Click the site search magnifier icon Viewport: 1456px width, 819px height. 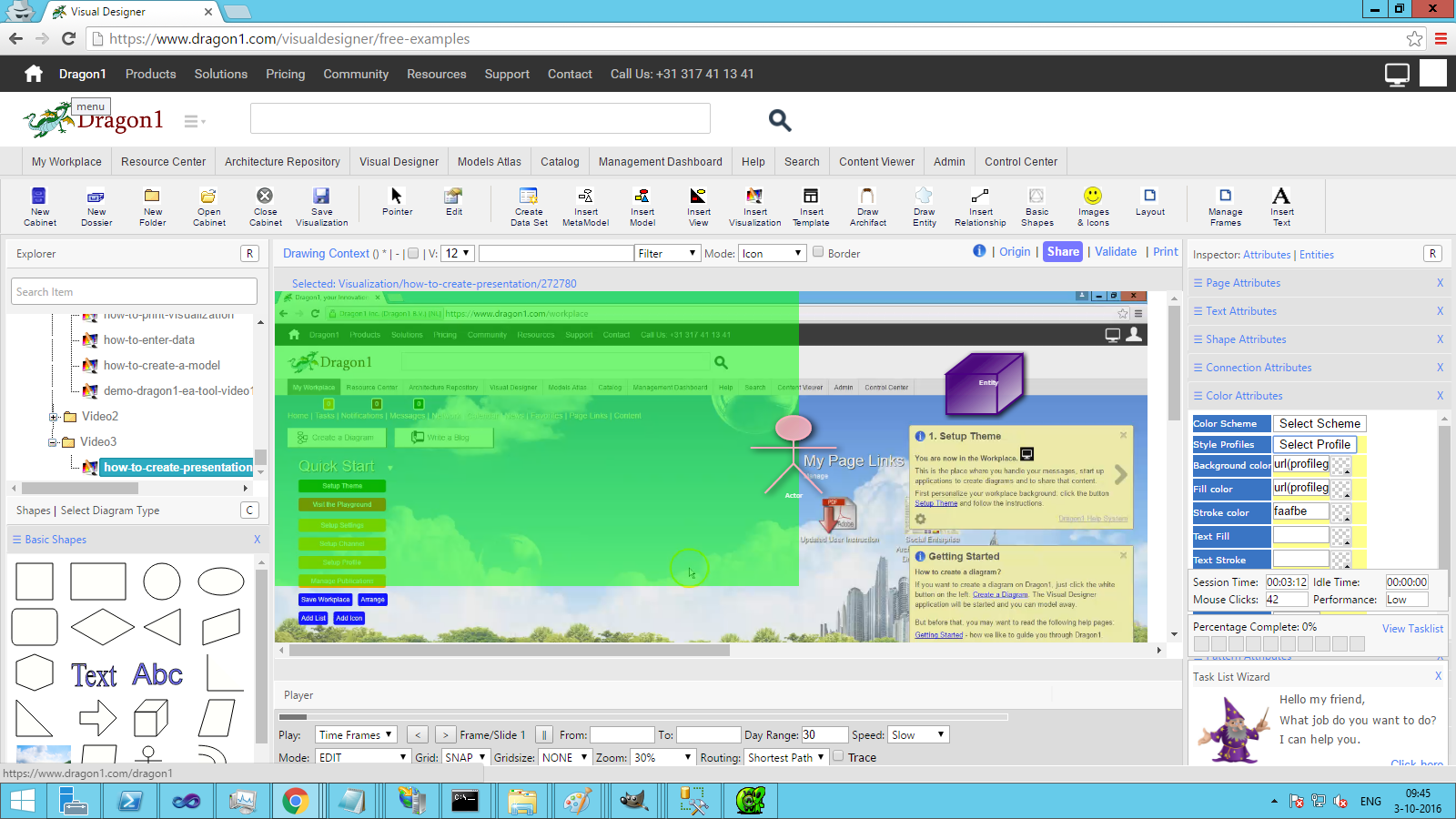click(780, 120)
